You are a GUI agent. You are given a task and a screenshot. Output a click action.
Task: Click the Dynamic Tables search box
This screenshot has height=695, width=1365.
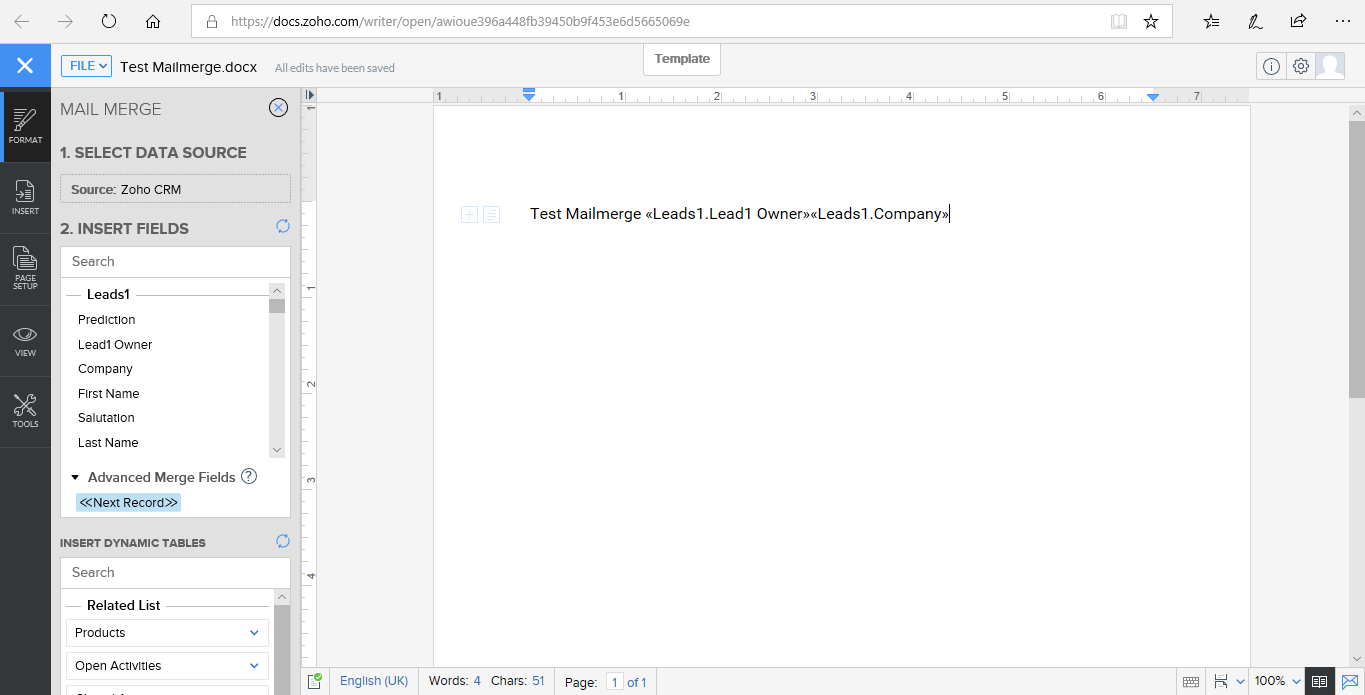(175, 572)
